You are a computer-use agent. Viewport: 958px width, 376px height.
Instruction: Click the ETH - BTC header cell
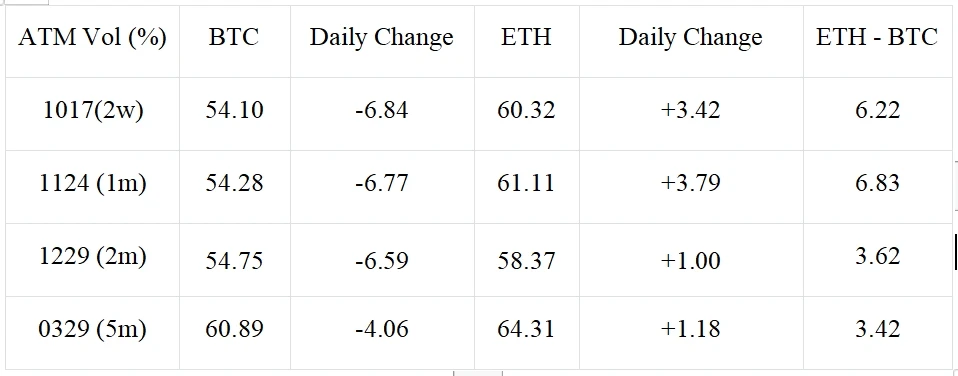tap(877, 41)
